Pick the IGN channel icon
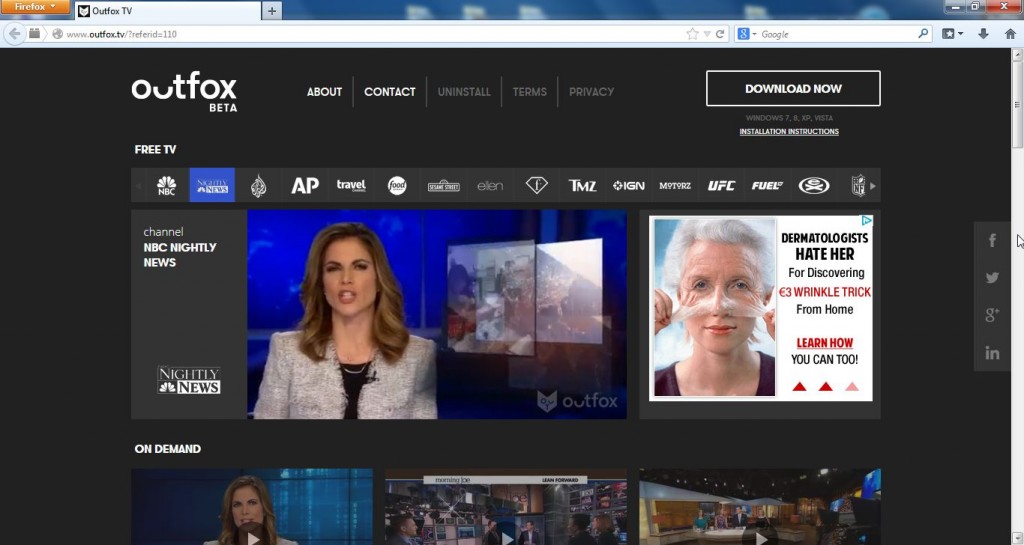This screenshot has width=1024, height=545. (628, 185)
